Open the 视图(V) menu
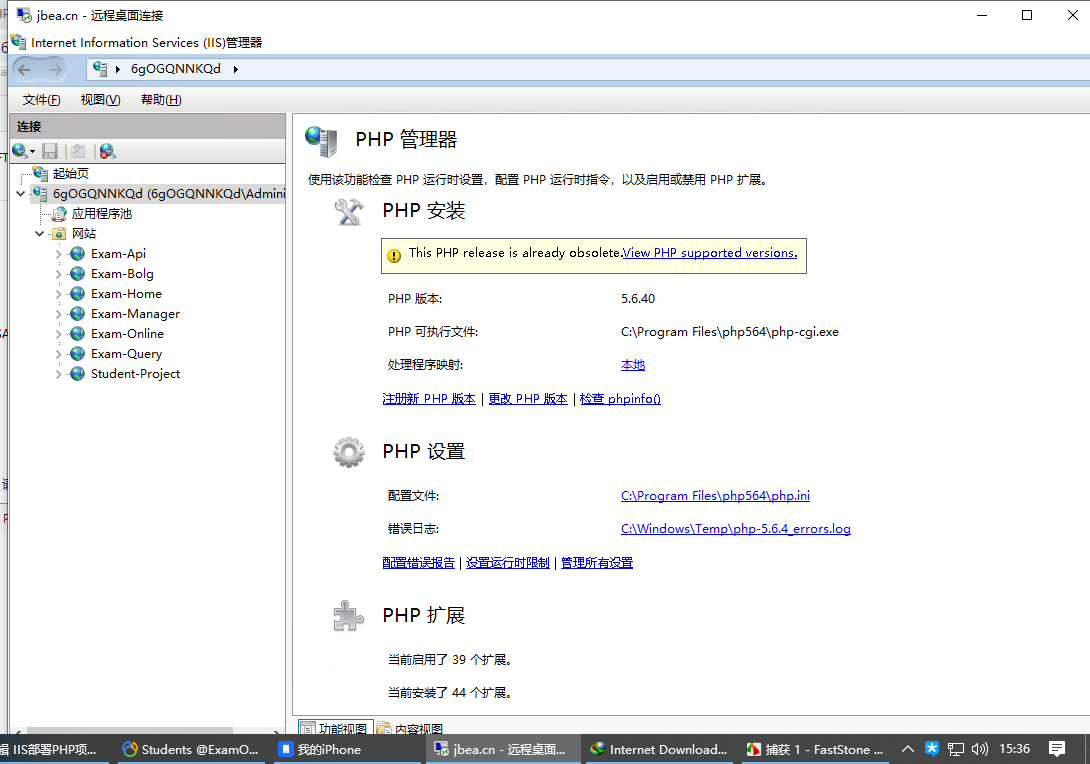 coord(101,99)
